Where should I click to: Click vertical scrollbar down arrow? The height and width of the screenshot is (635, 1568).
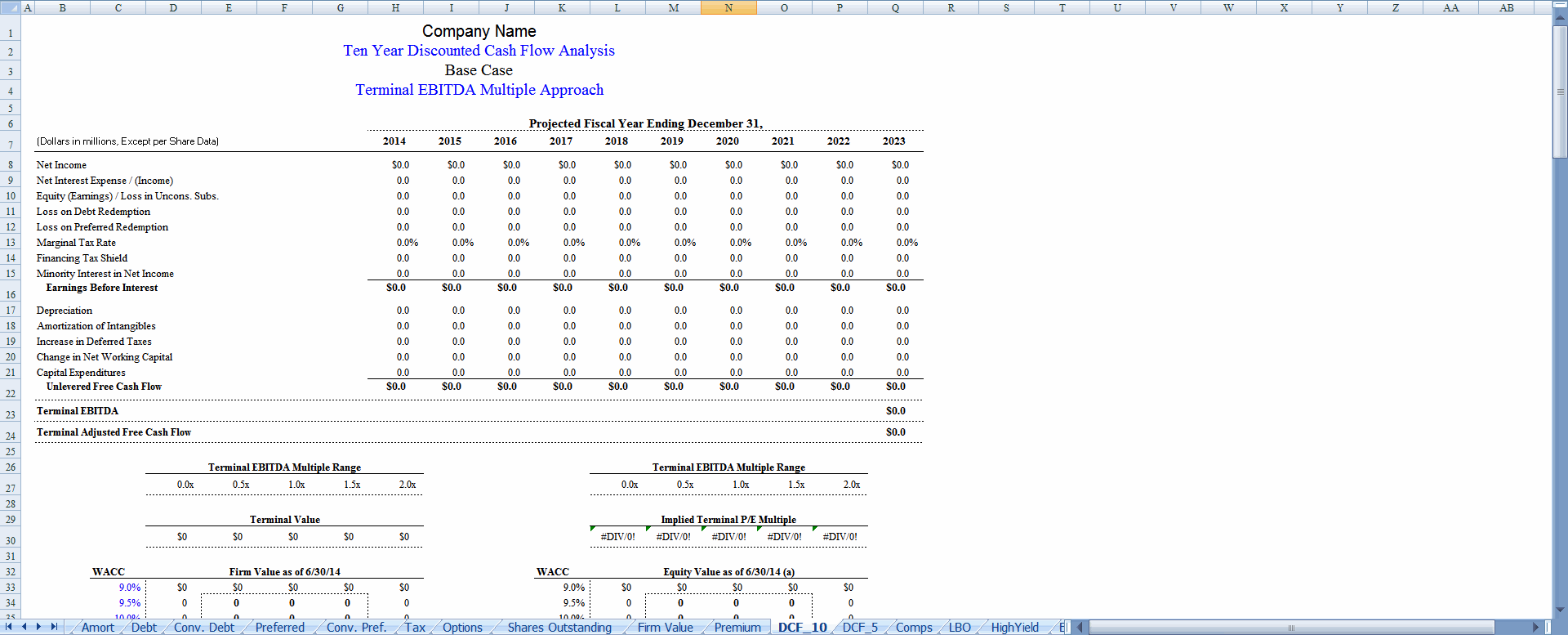click(x=1560, y=610)
